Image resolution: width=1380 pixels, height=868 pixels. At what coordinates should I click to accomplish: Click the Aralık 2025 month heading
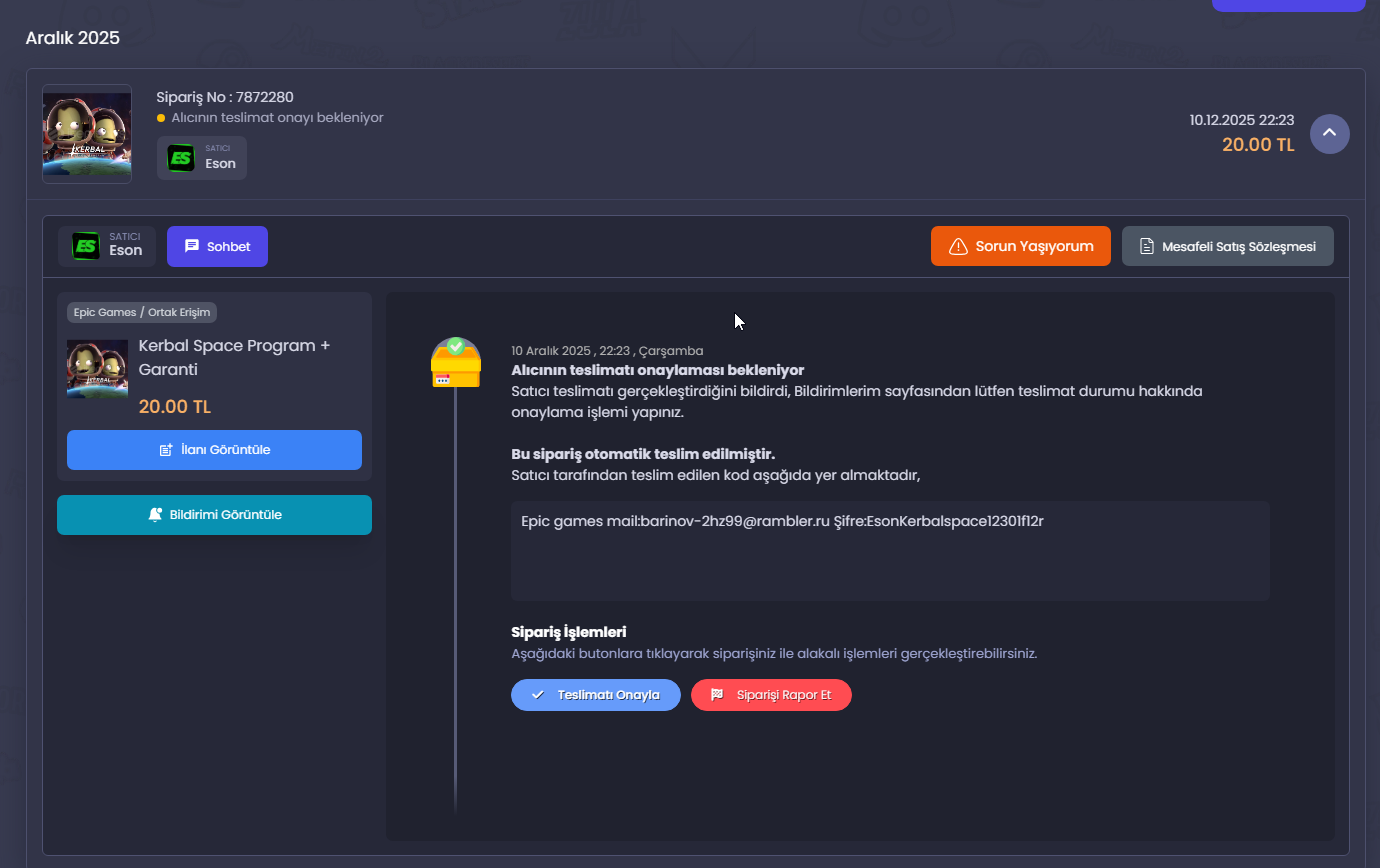click(x=72, y=38)
